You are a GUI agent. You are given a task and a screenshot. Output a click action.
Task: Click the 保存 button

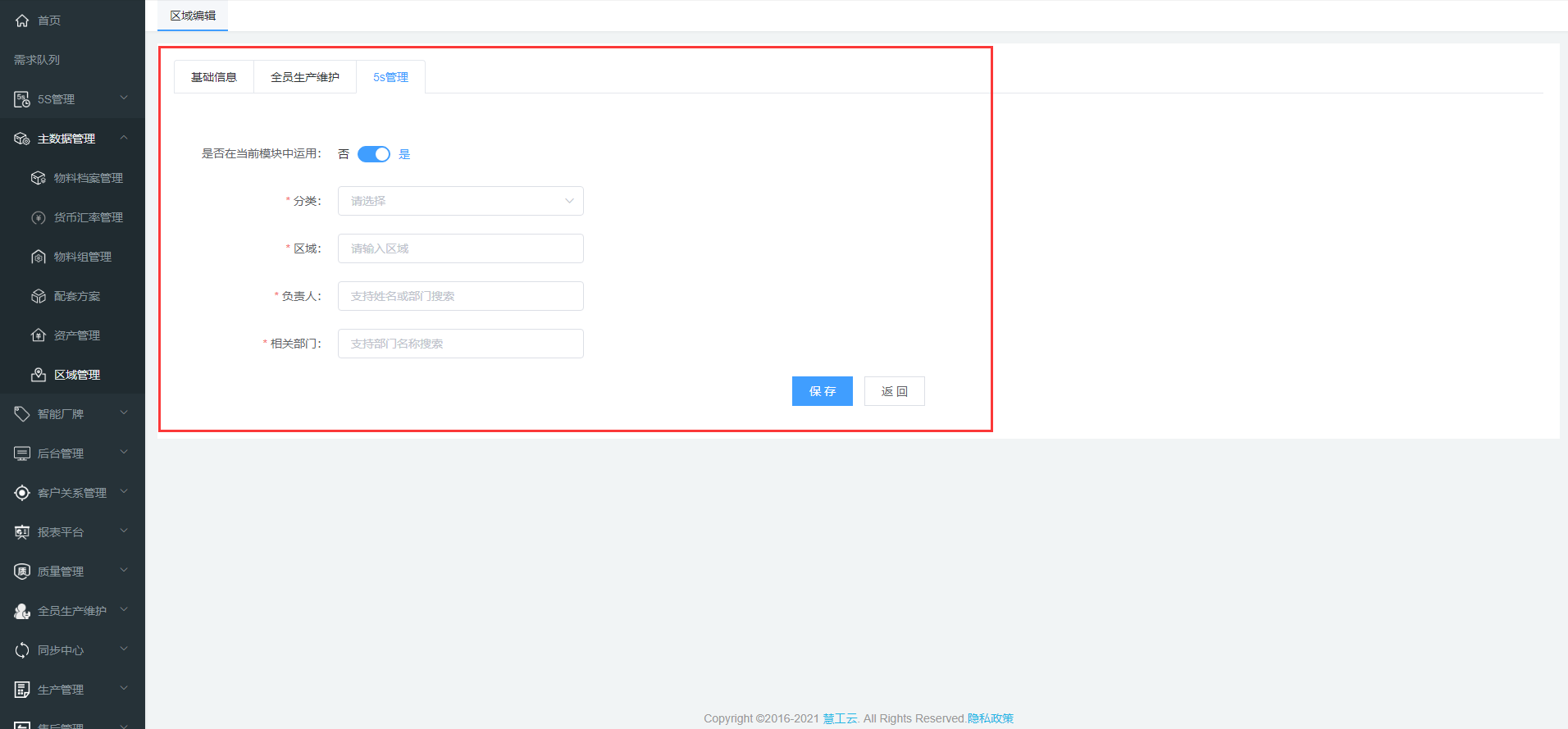(822, 391)
